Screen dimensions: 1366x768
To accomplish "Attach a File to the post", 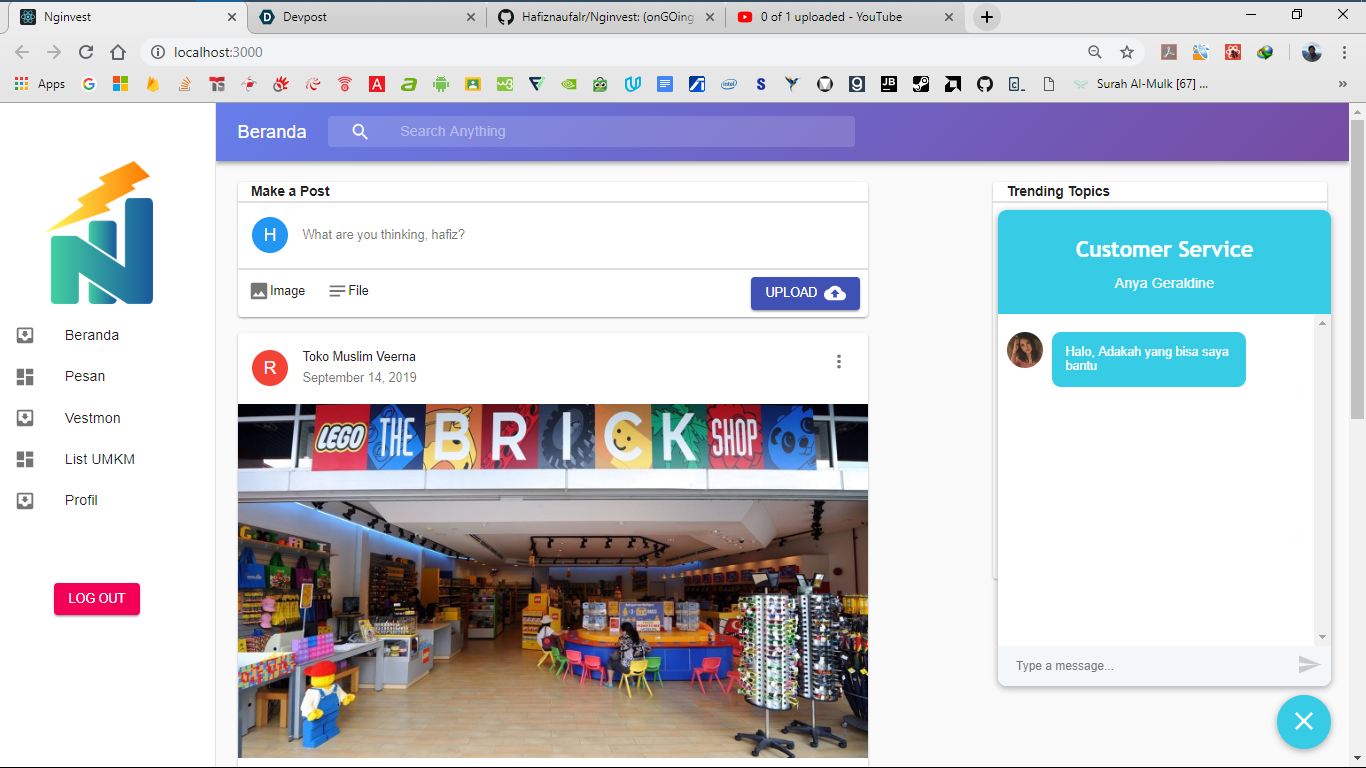I will pyautogui.click(x=349, y=291).
